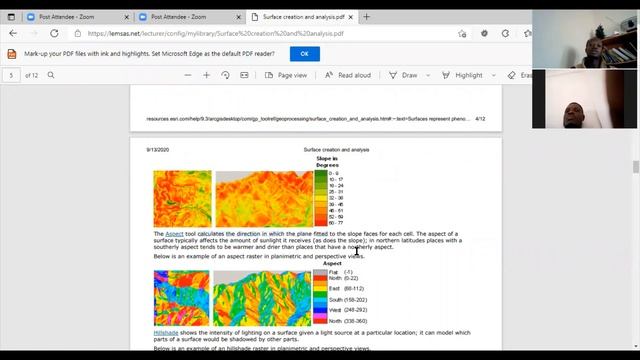Click the 'East (68-112)' legend label
This screenshot has width=640, height=360.
(346, 289)
